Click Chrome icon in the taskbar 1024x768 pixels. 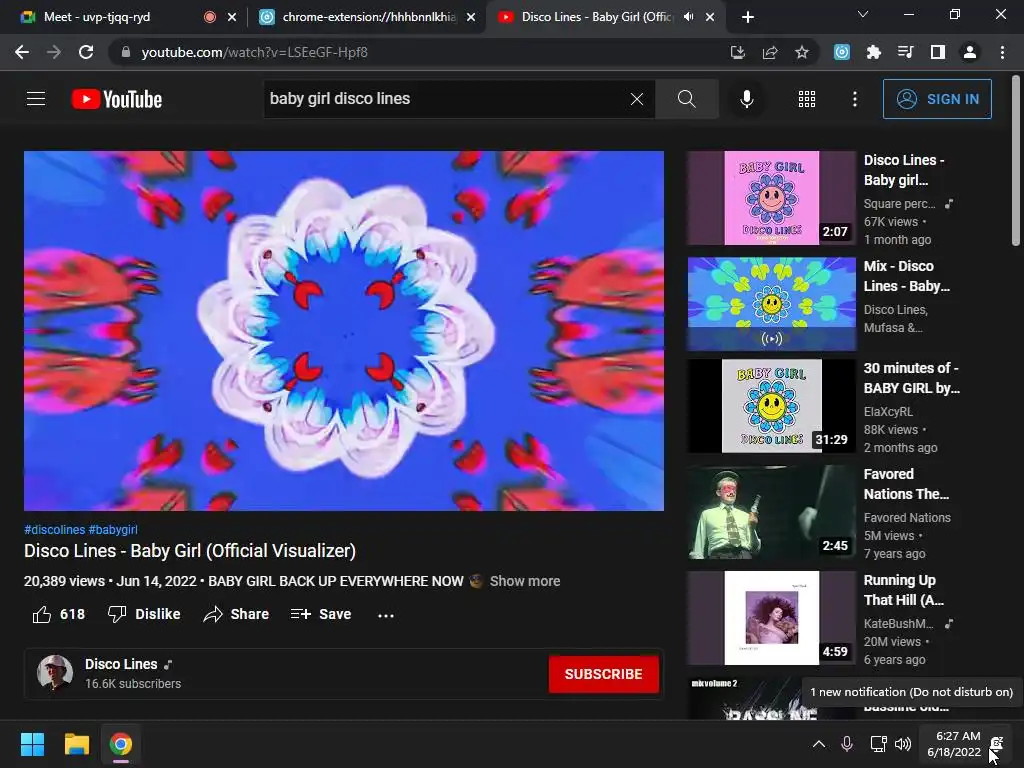[121, 744]
